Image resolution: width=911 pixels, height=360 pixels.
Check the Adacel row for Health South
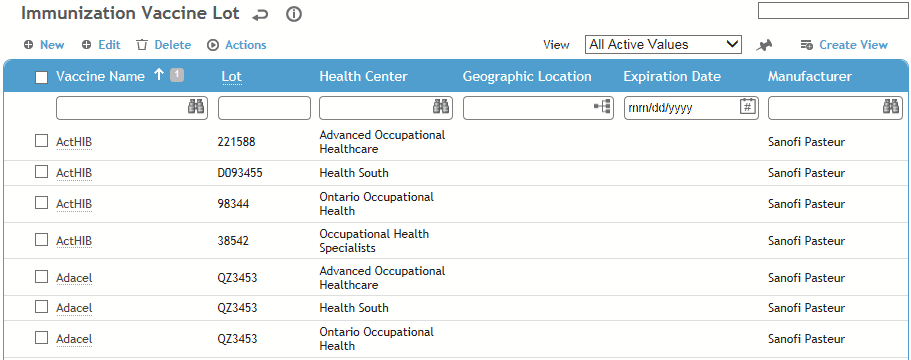41,307
